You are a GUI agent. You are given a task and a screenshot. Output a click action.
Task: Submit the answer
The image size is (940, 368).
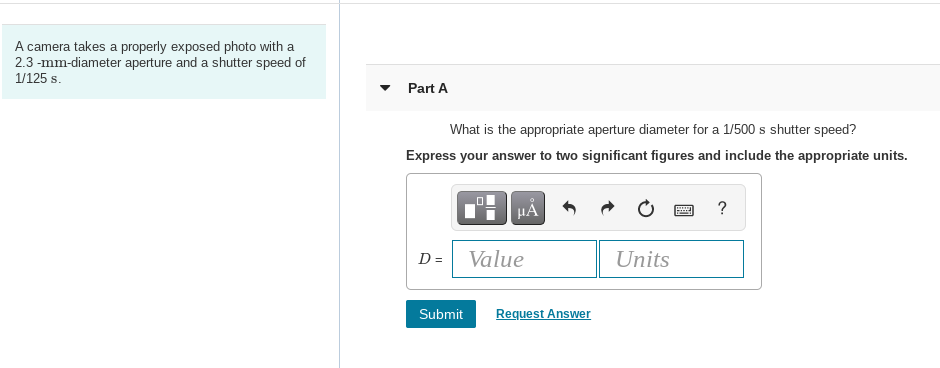(441, 314)
